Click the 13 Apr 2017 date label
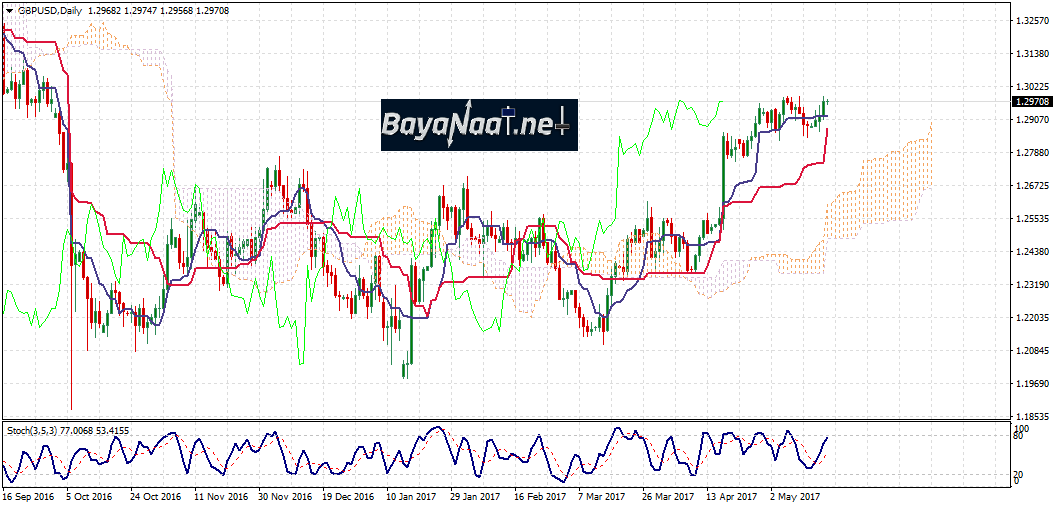 [x=730, y=495]
